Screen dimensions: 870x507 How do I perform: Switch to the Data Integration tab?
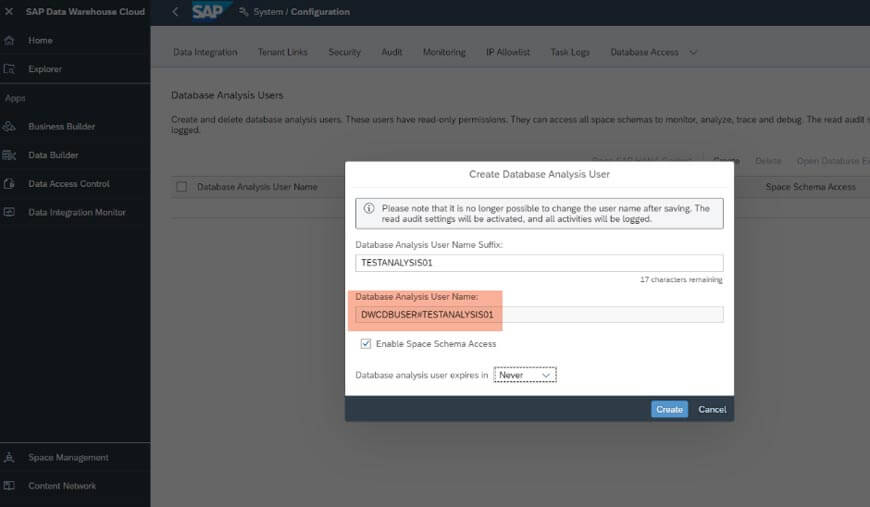[x=205, y=52]
